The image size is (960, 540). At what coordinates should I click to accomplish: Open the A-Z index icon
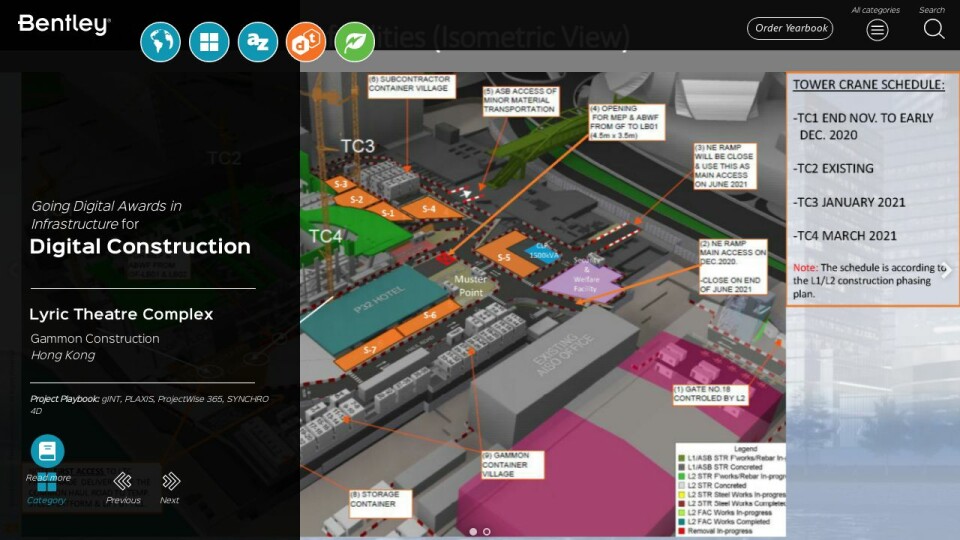click(x=258, y=42)
